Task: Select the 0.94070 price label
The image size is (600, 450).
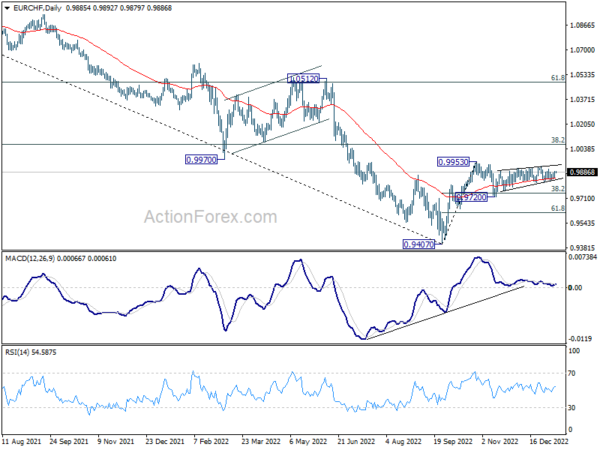Action: point(419,244)
